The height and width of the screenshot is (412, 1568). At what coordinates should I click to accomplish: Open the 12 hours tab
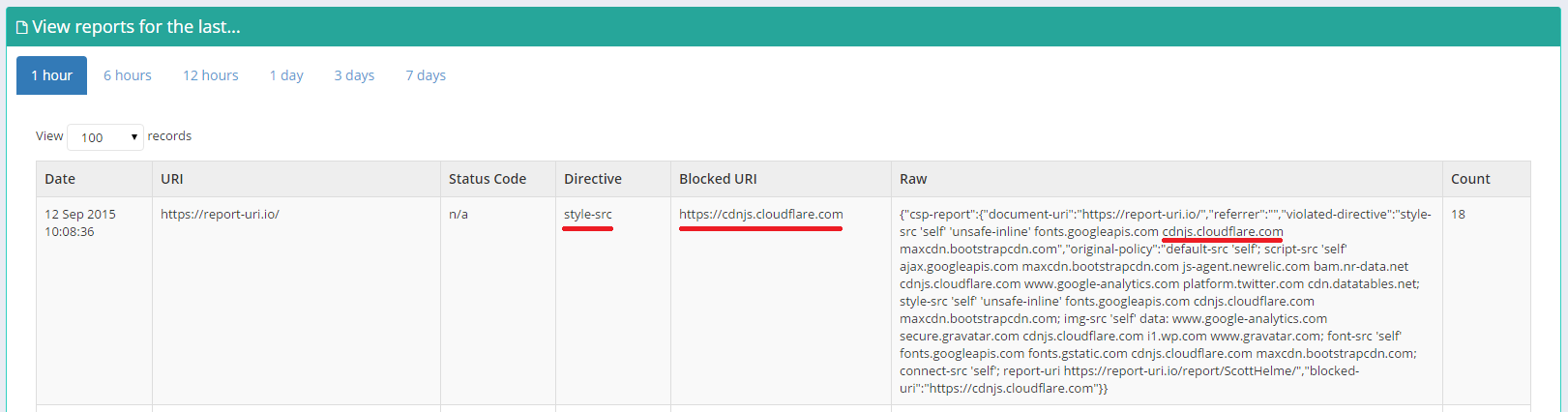coord(211,75)
